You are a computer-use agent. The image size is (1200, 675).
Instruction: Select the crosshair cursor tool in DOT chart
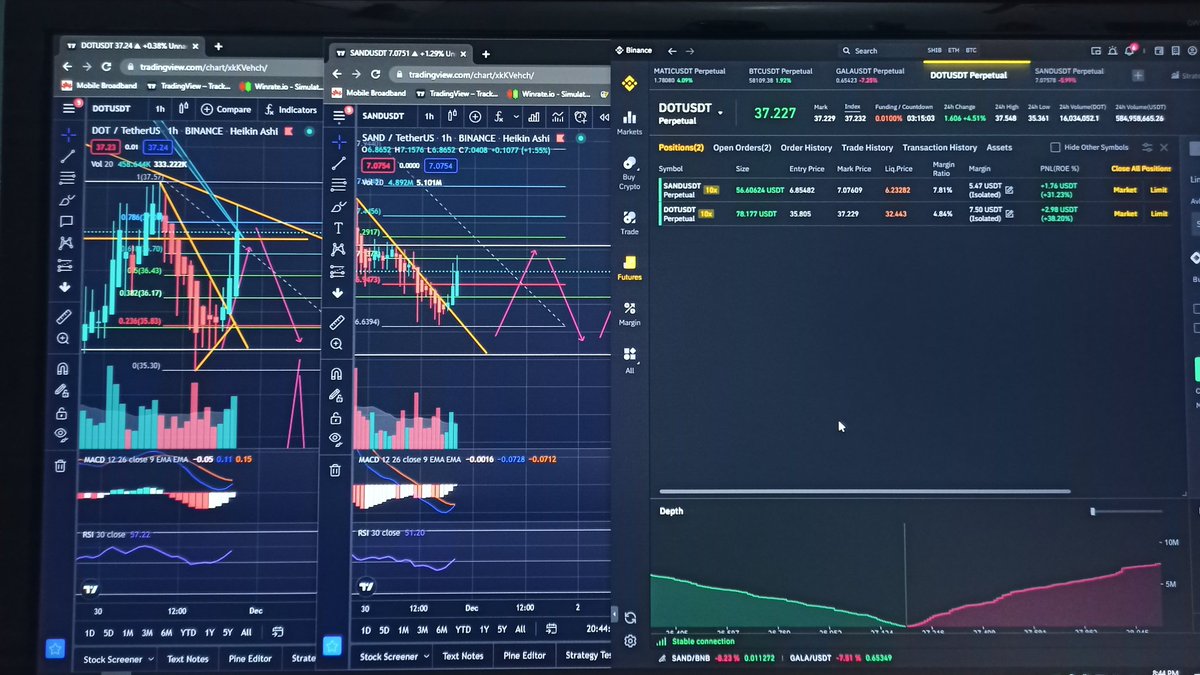click(x=67, y=133)
